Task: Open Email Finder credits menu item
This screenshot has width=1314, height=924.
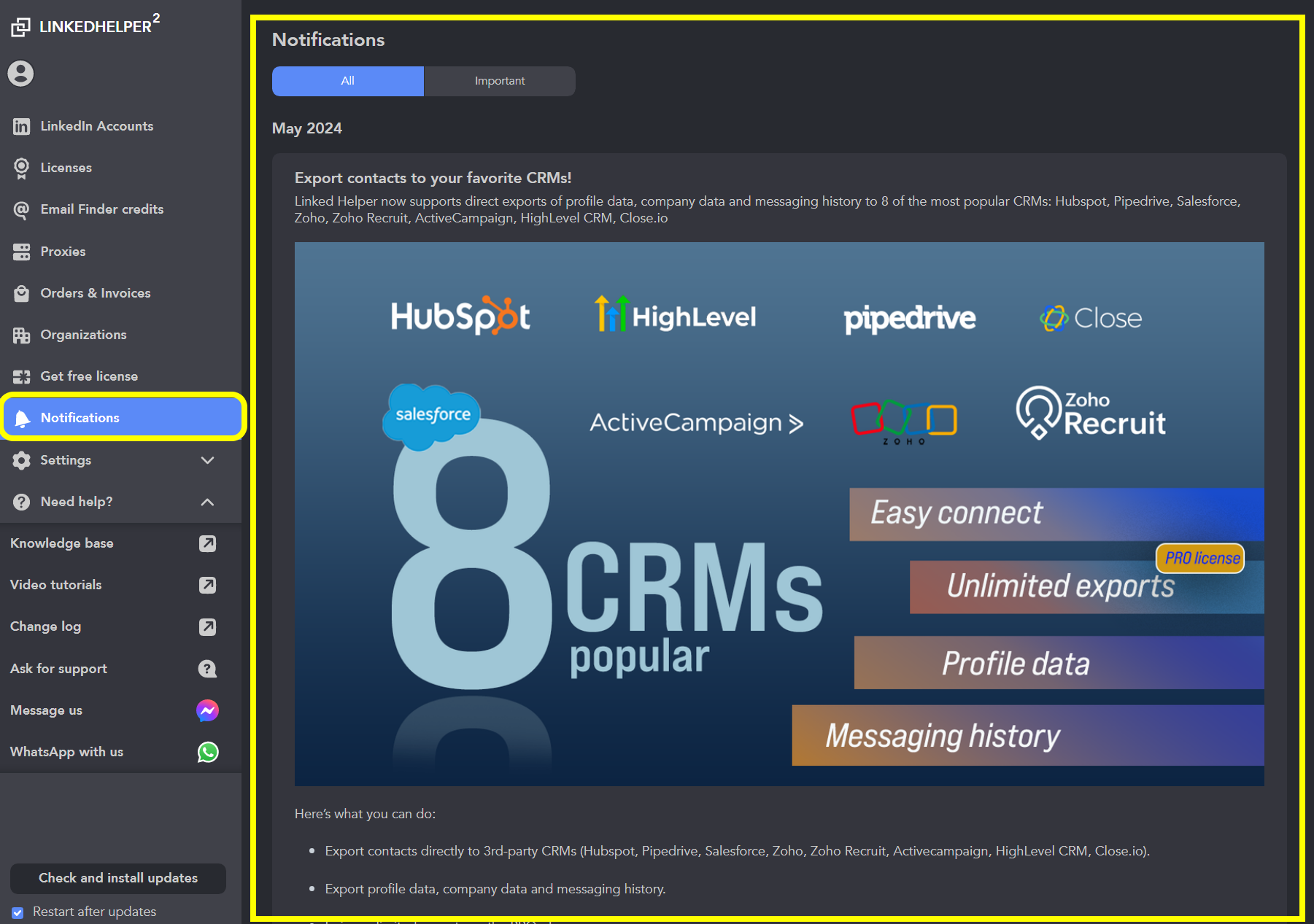Action: (120, 209)
